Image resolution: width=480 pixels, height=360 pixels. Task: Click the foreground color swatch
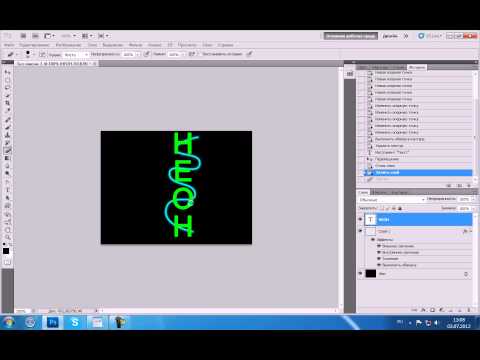(x=6, y=251)
